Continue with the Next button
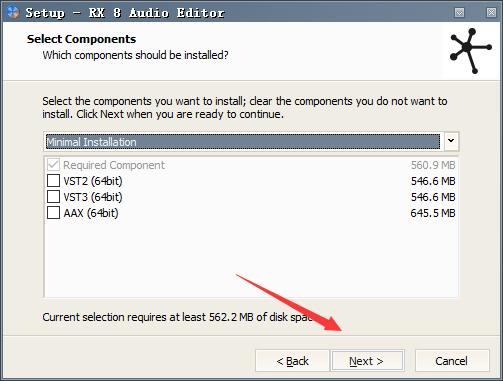This screenshot has height=381, width=503. (367, 361)
